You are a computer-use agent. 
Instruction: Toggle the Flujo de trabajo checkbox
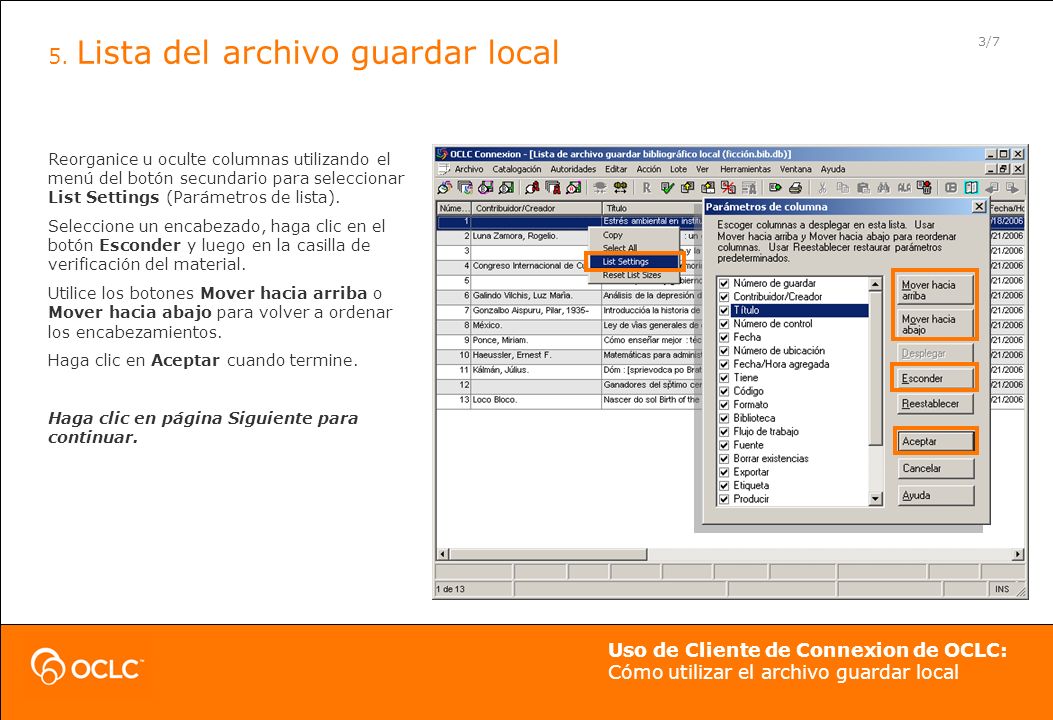tap(724, 431)
